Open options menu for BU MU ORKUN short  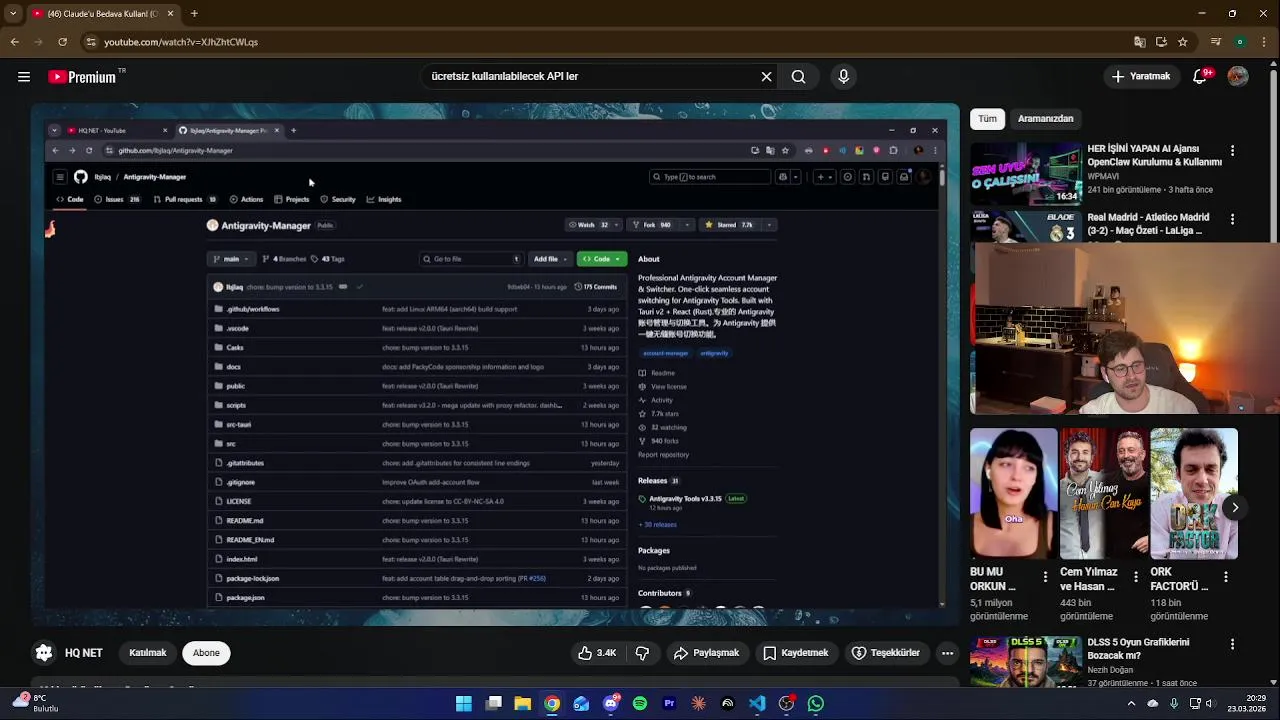[1045, 577]
